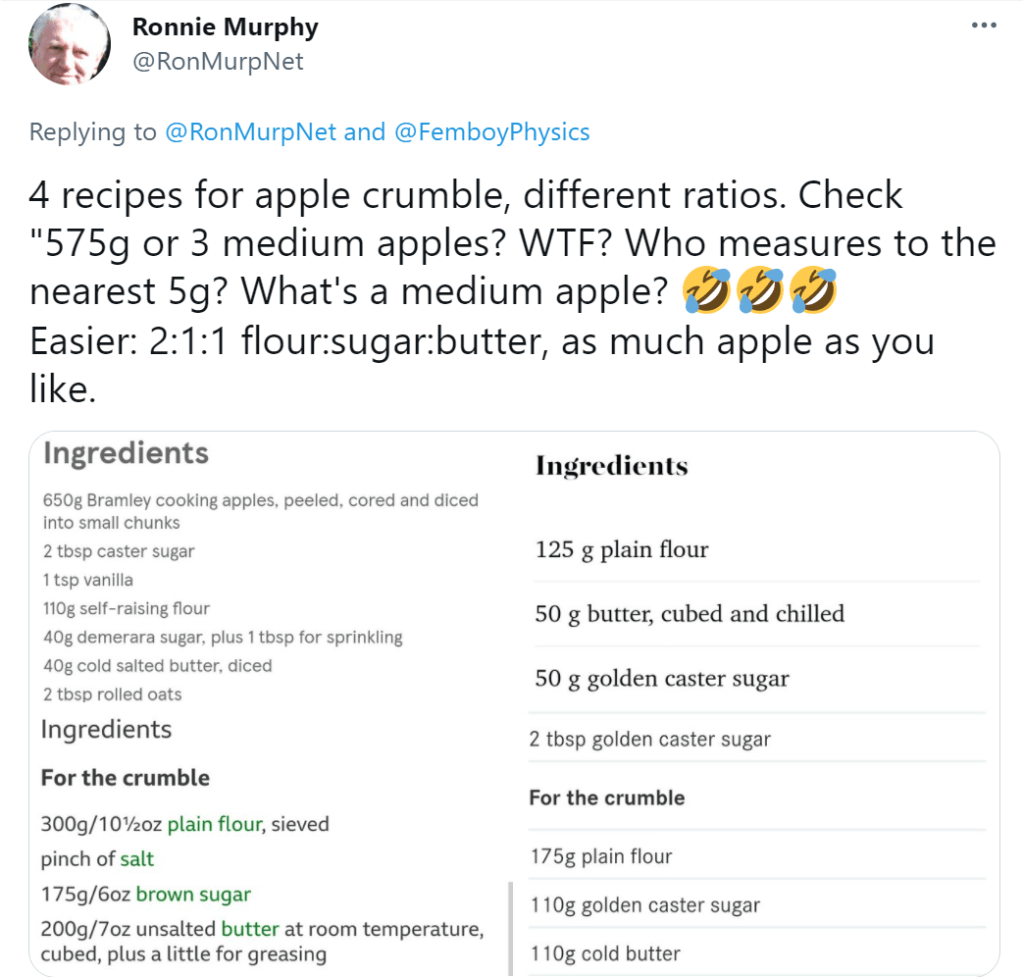Click the green butter link
This screenshot has height=977, width=1023.
(250, 929)
